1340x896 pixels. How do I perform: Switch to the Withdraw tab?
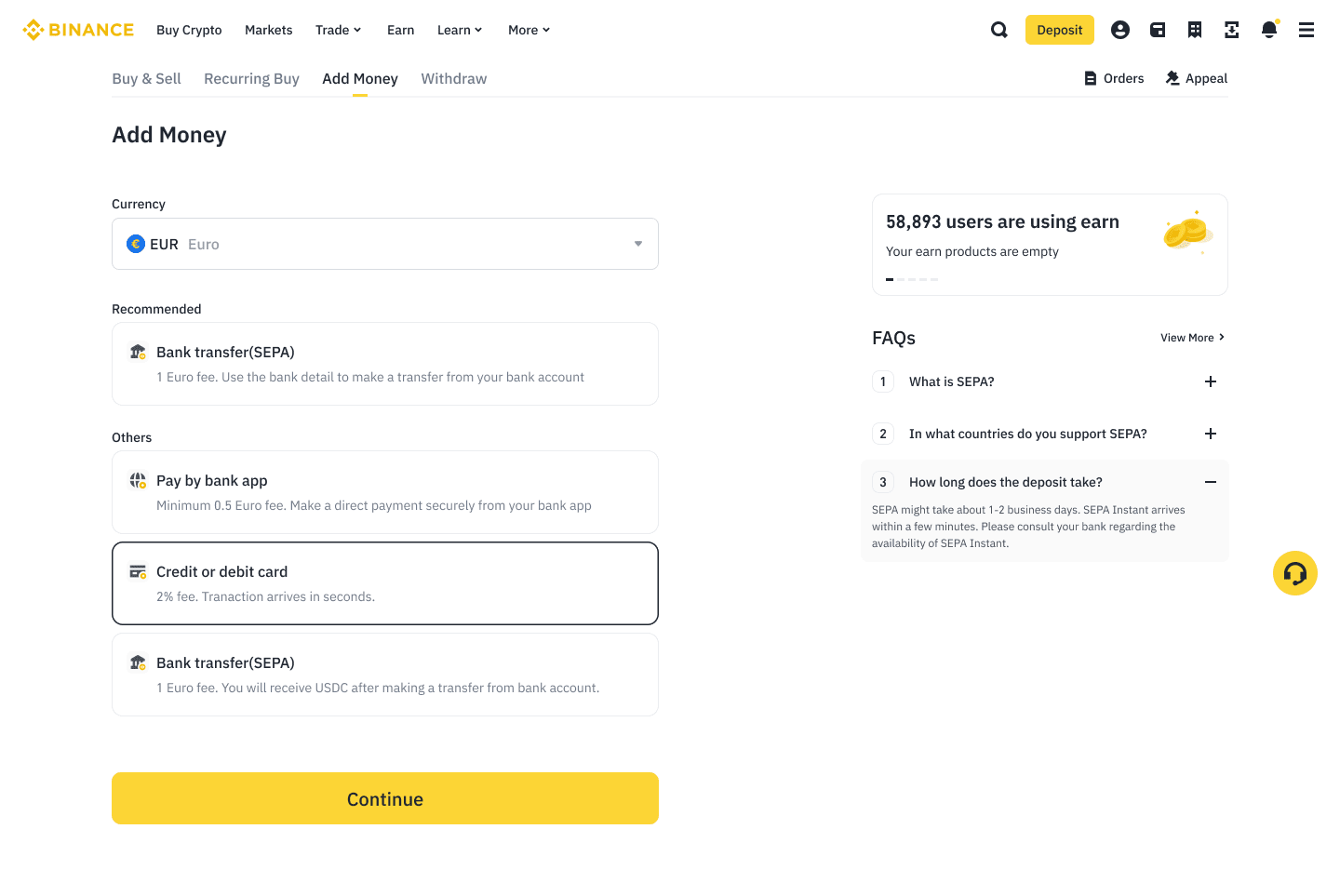[454, 79]
